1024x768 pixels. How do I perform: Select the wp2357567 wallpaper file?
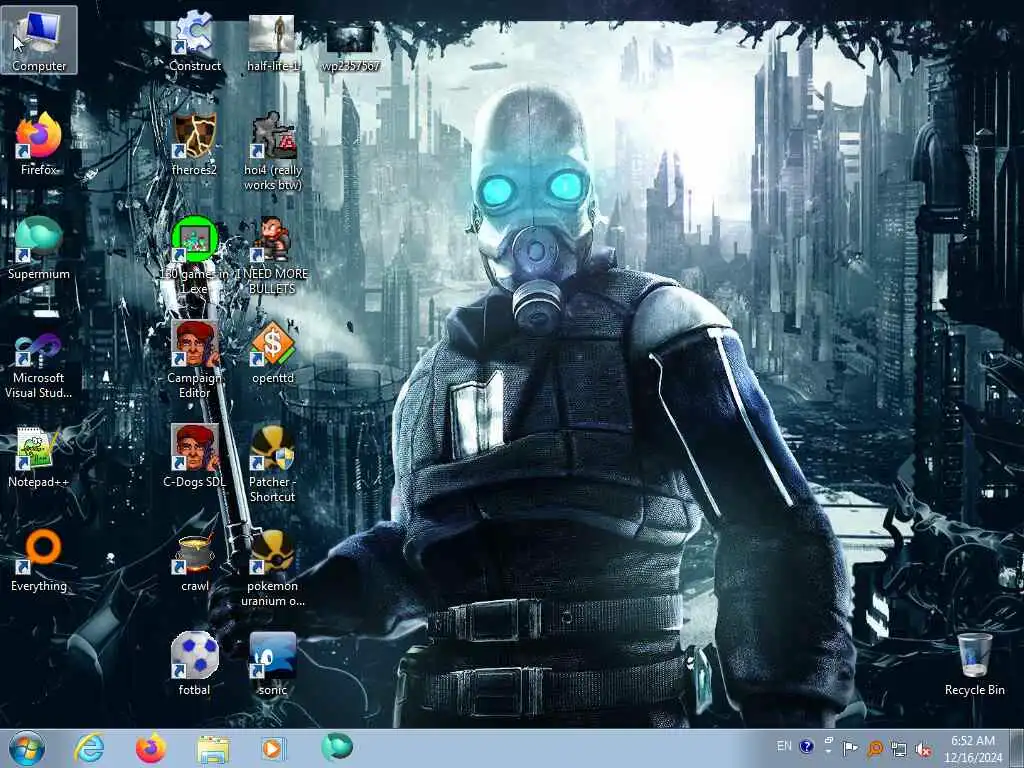pyautogui.click(x=350, y=46)
